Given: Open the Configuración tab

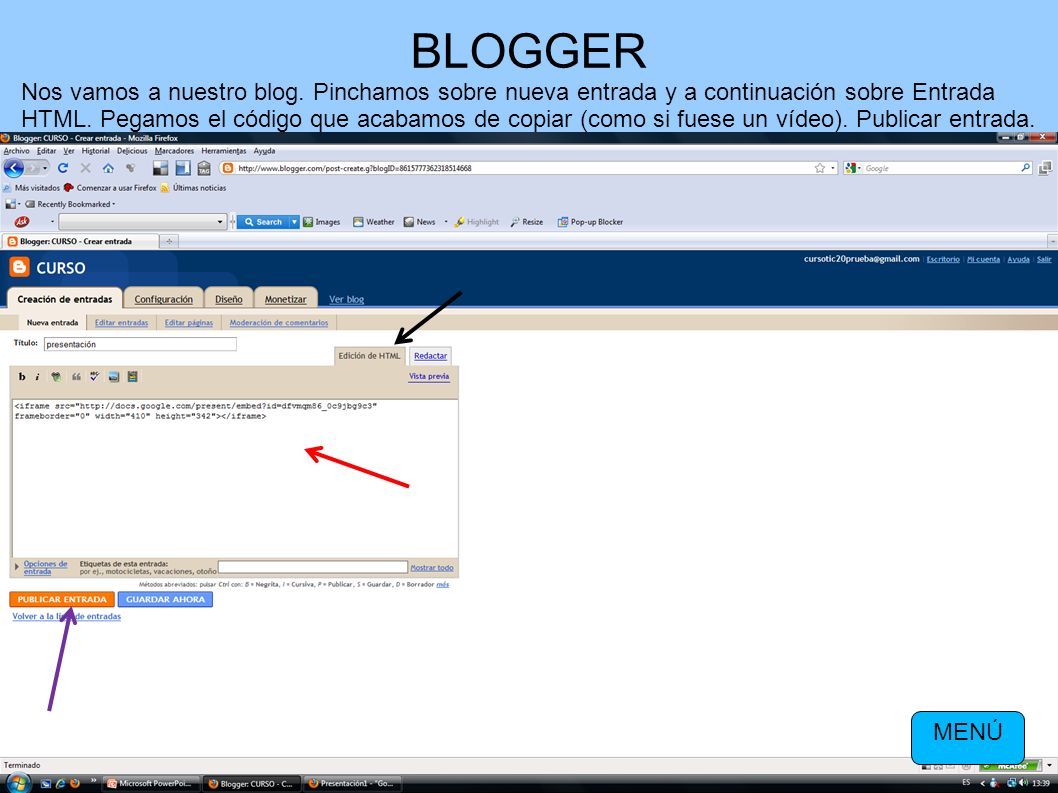Looking at the screenshot, I should [x=163, y=299].
